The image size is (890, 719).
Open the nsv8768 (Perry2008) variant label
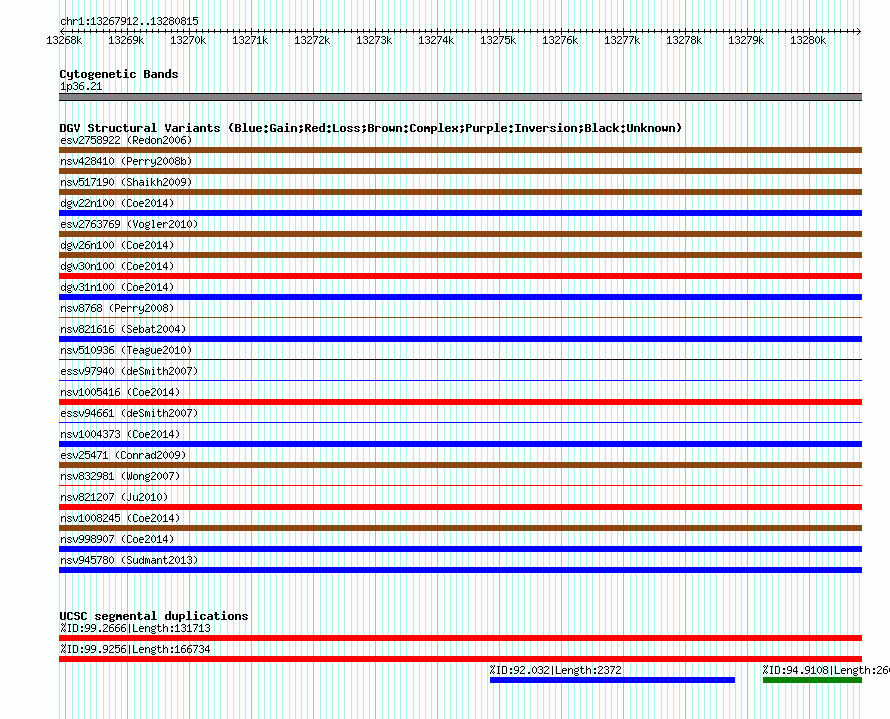(117, 308)
